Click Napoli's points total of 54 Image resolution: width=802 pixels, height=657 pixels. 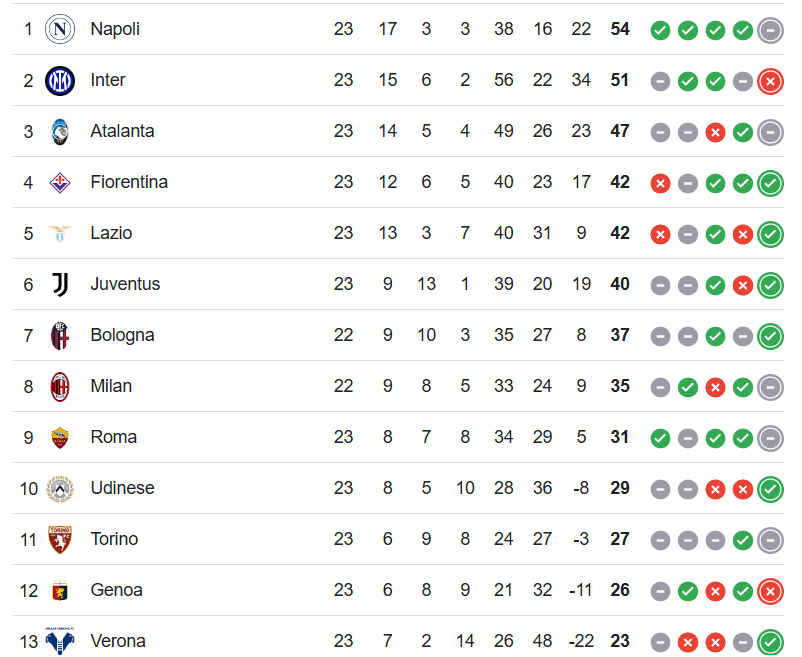click(620, 29)
